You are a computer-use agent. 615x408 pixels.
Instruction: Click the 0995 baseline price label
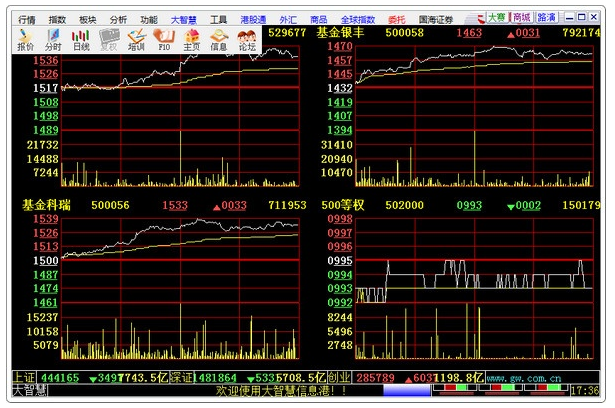(x=340, y=261)
